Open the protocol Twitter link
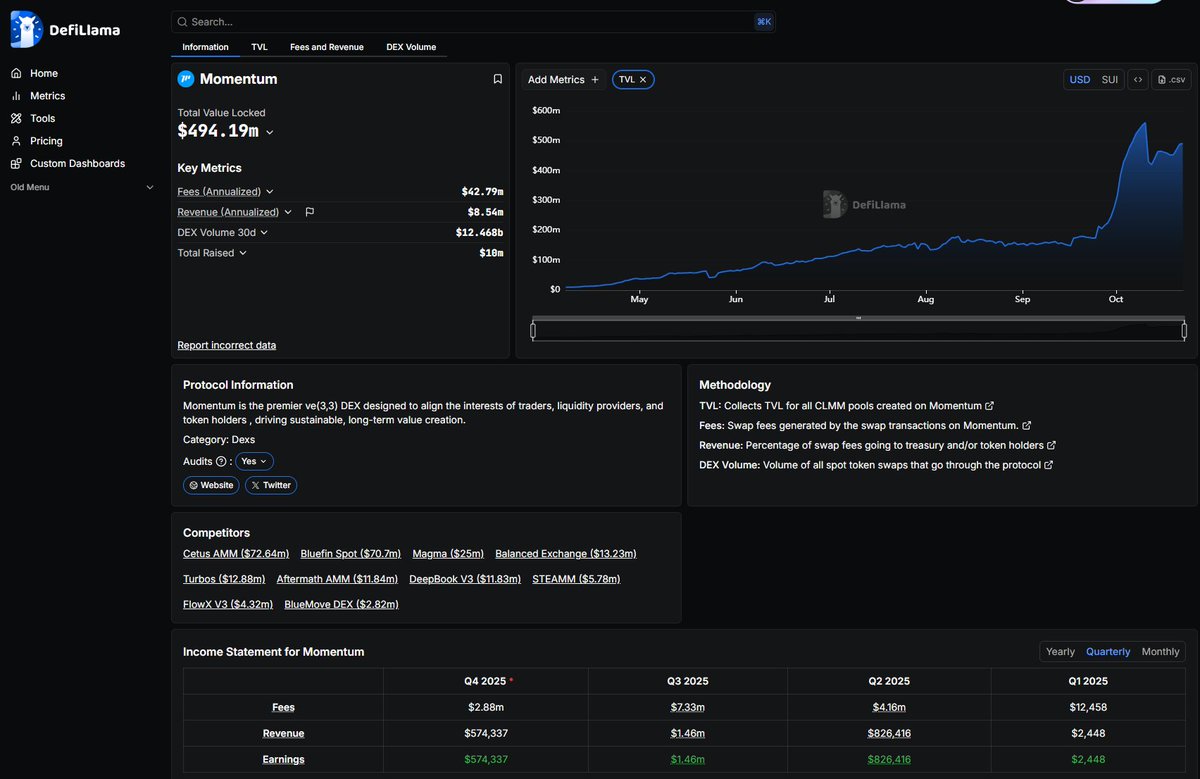Viewport: 1200px width, 779px height. click(271, 485)
